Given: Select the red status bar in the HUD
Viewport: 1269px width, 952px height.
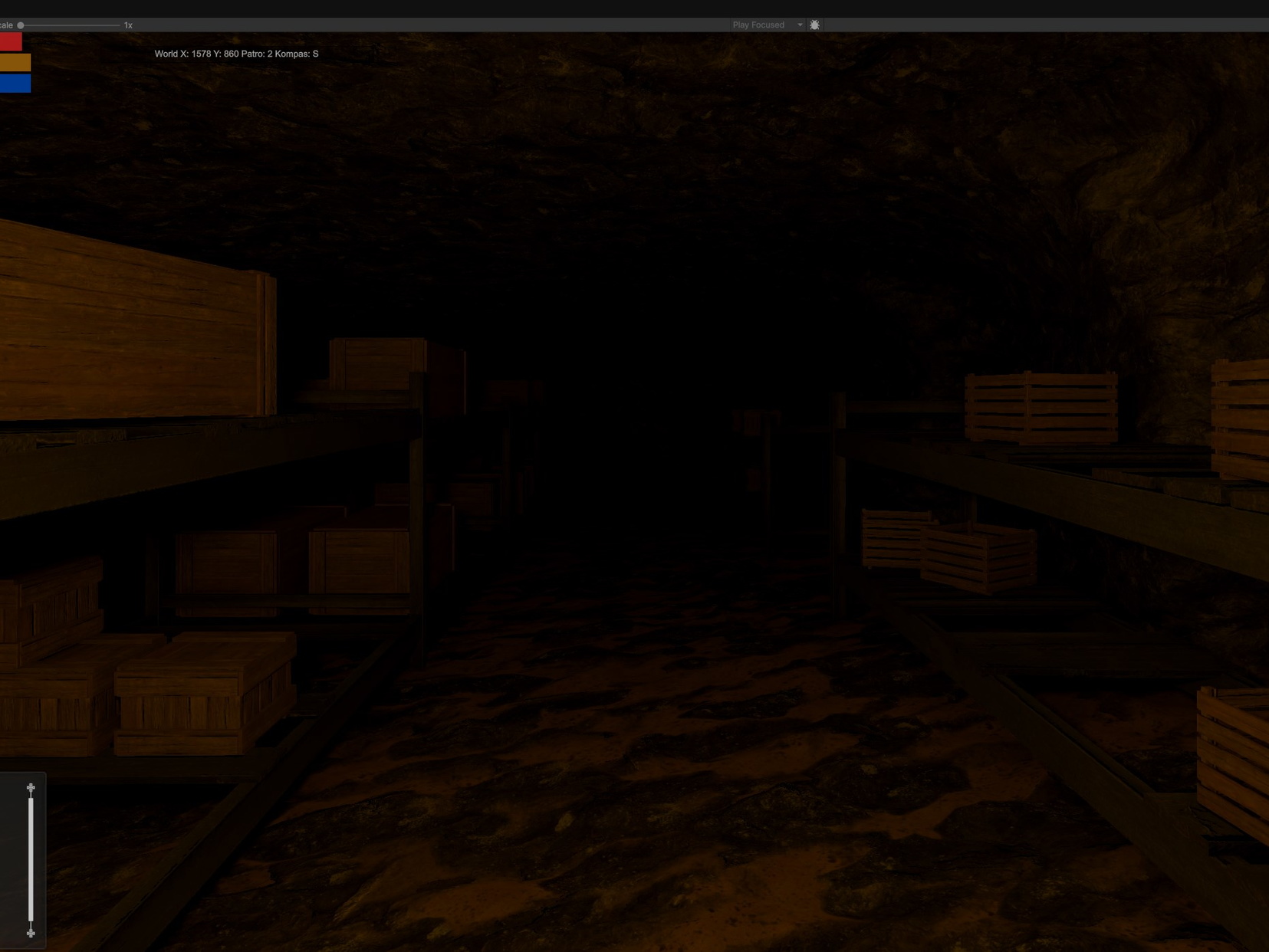Looking at the screenshot, I should [11, 41].
